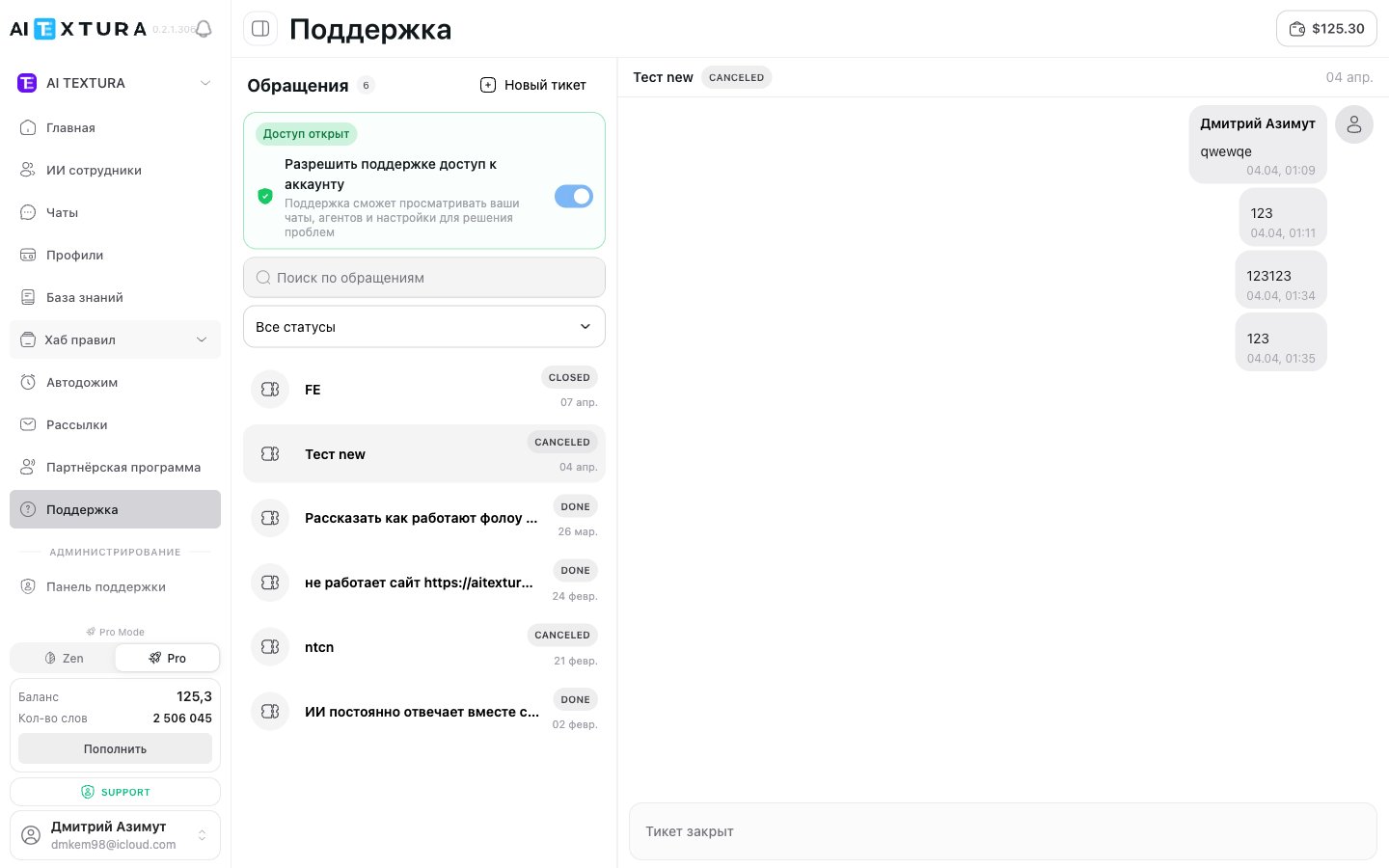Click the Обращения count badge 6
This screenshot has width=1389, height=868.
[366, 85]
